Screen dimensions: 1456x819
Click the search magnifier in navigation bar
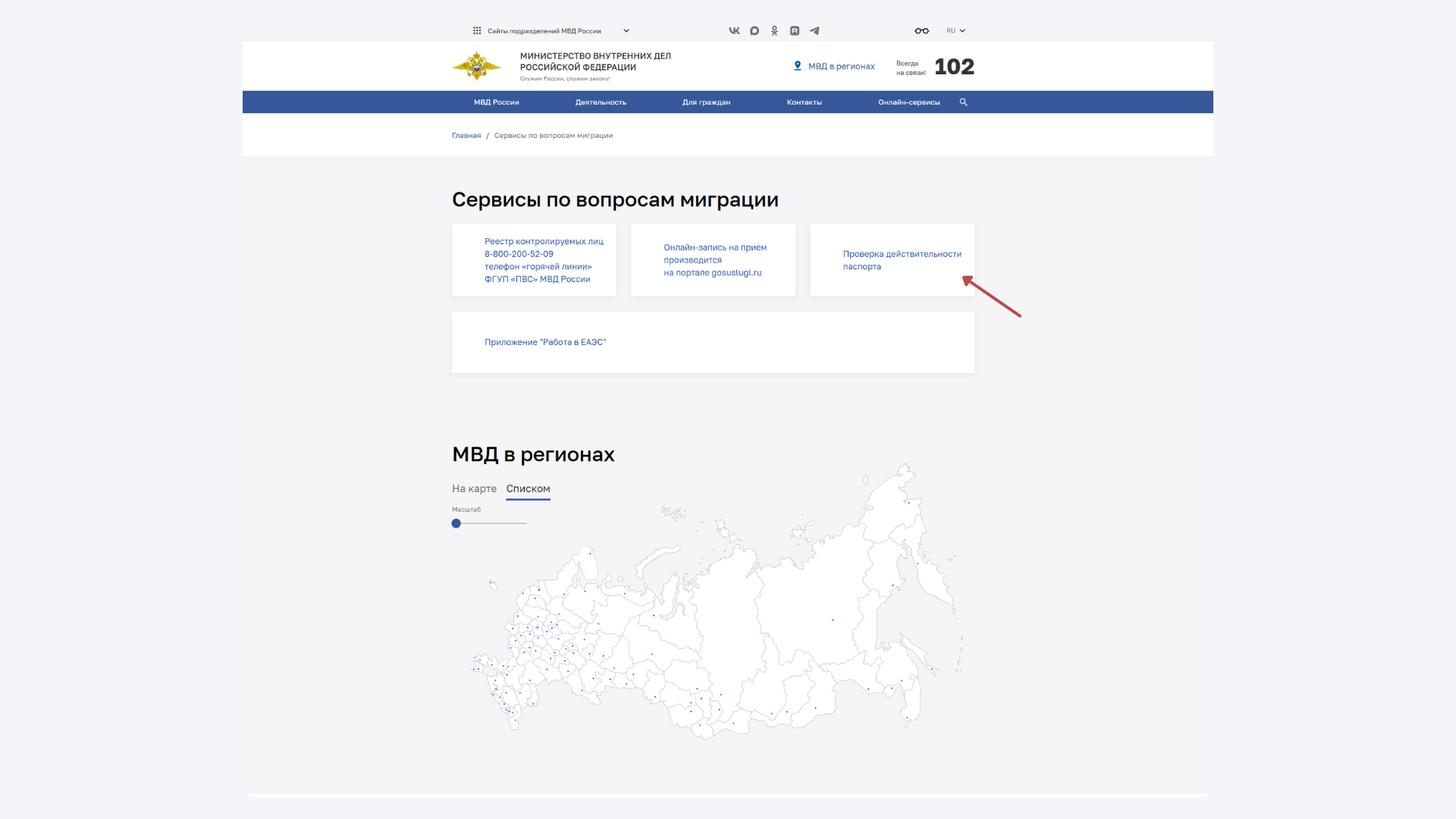click(963, 102)
